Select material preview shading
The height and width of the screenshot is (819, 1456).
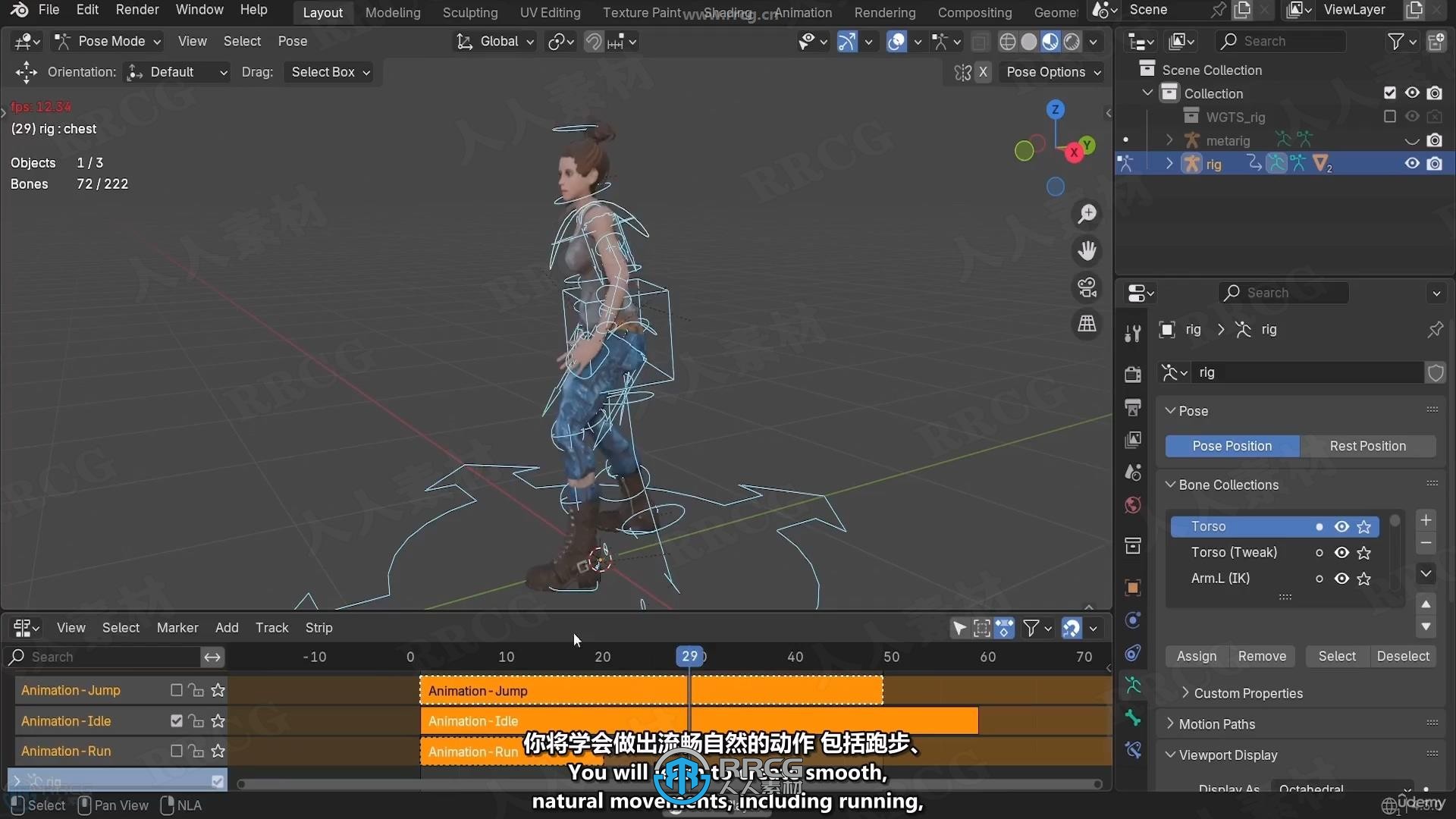pyautogui.click(x=1050, y=42)
